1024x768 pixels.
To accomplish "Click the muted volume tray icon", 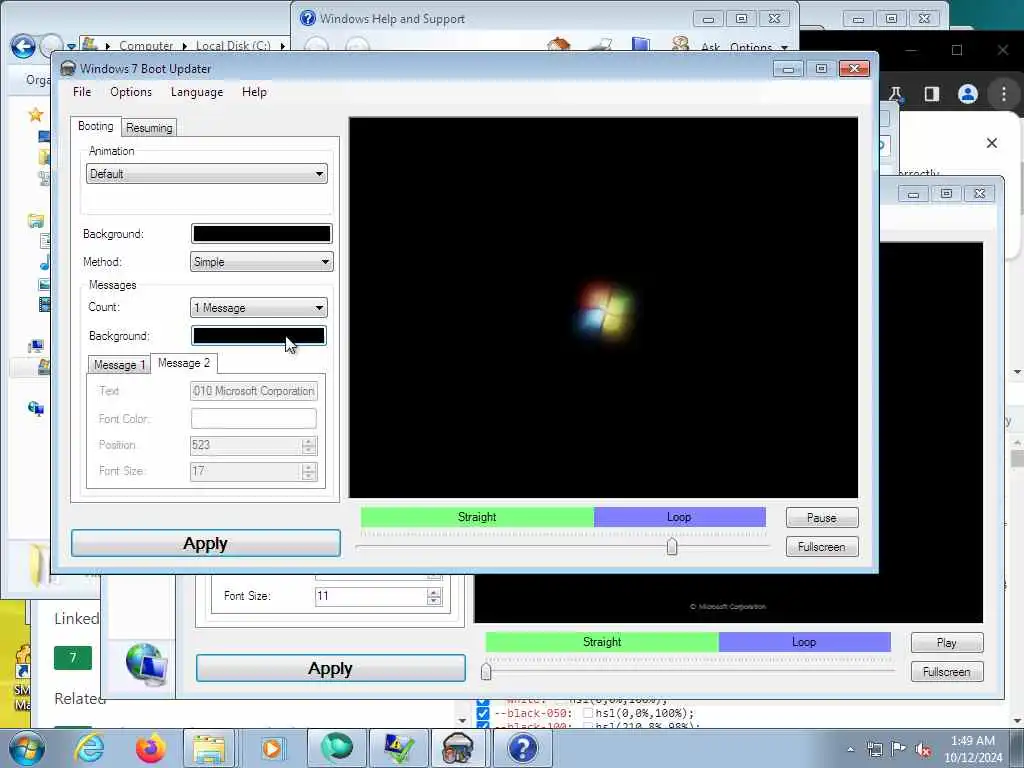I will (x=923, y=750).
